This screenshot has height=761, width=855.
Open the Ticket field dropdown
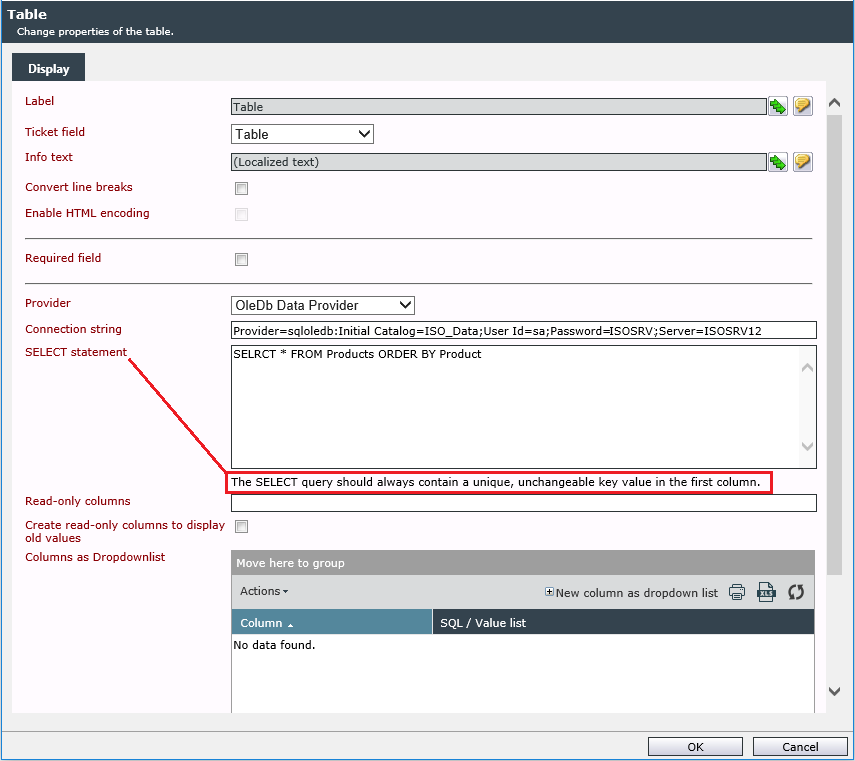coord(302,134)
